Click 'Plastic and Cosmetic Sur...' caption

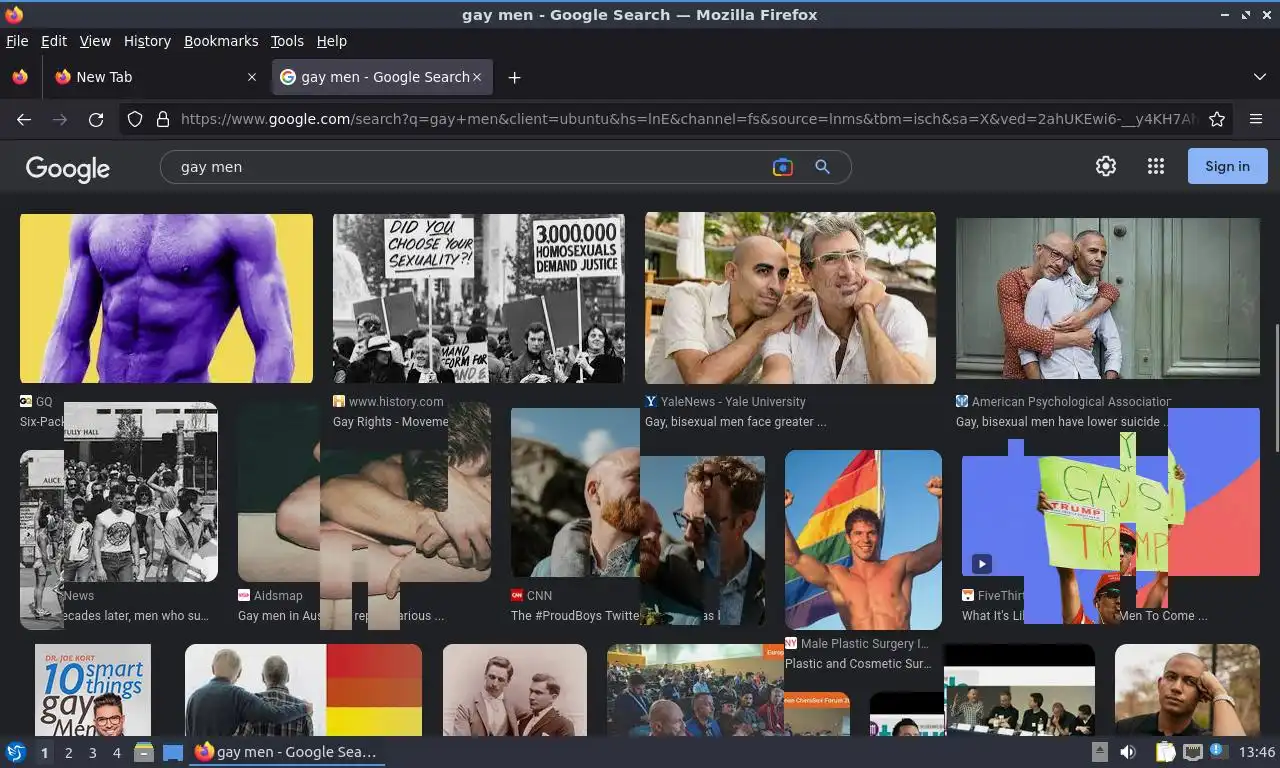[x=858, y=664]
